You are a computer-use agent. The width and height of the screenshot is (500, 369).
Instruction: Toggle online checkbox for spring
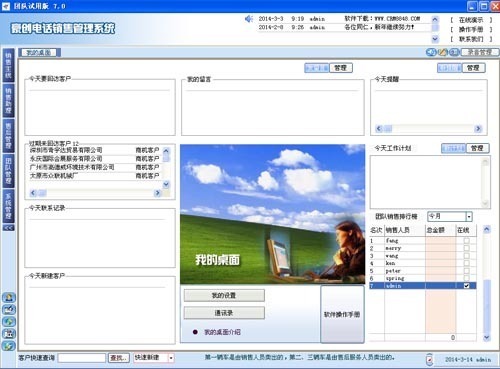click(x=466, y=278)
